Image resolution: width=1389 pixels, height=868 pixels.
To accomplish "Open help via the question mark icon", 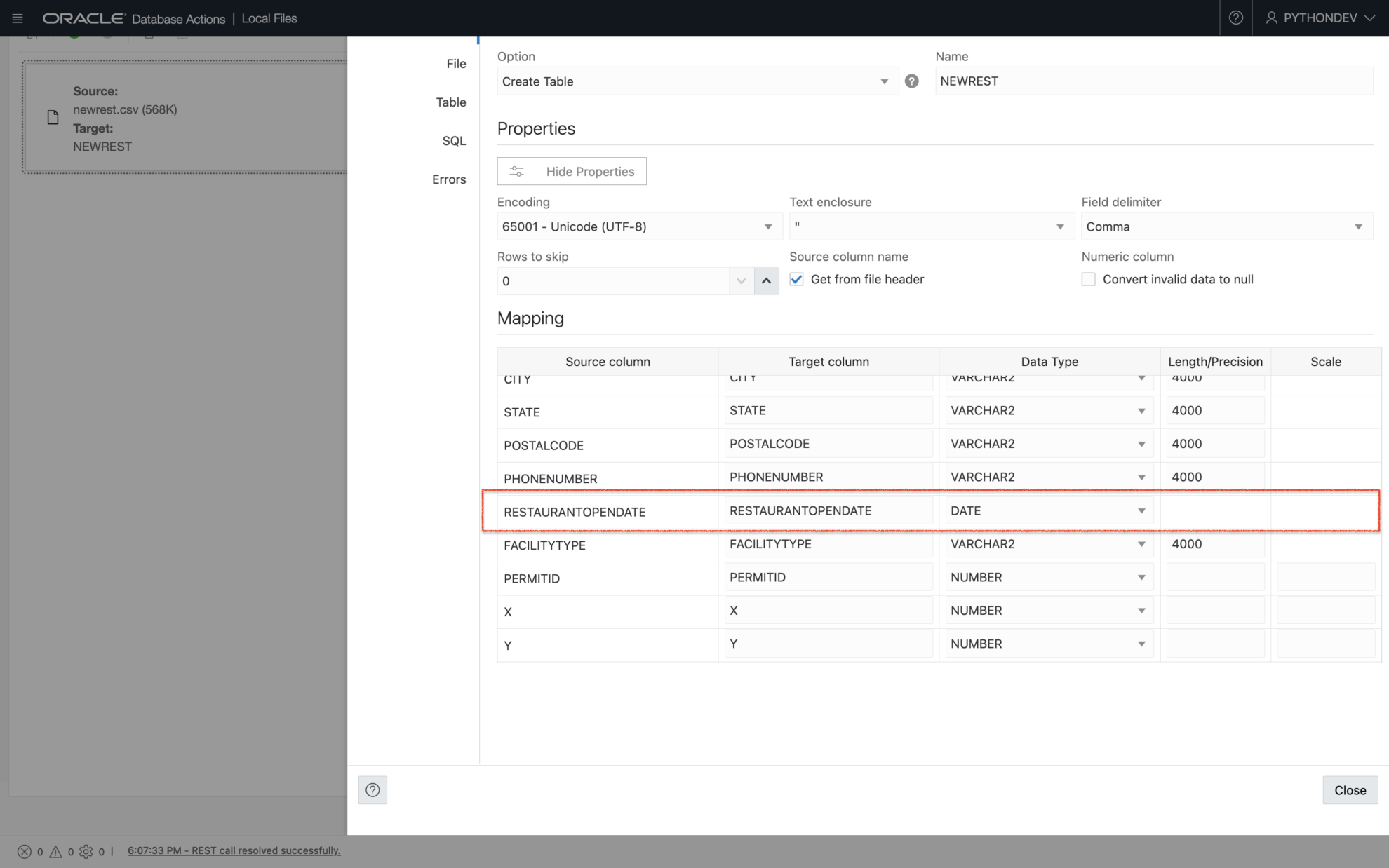I will (x=1235, y=18).
